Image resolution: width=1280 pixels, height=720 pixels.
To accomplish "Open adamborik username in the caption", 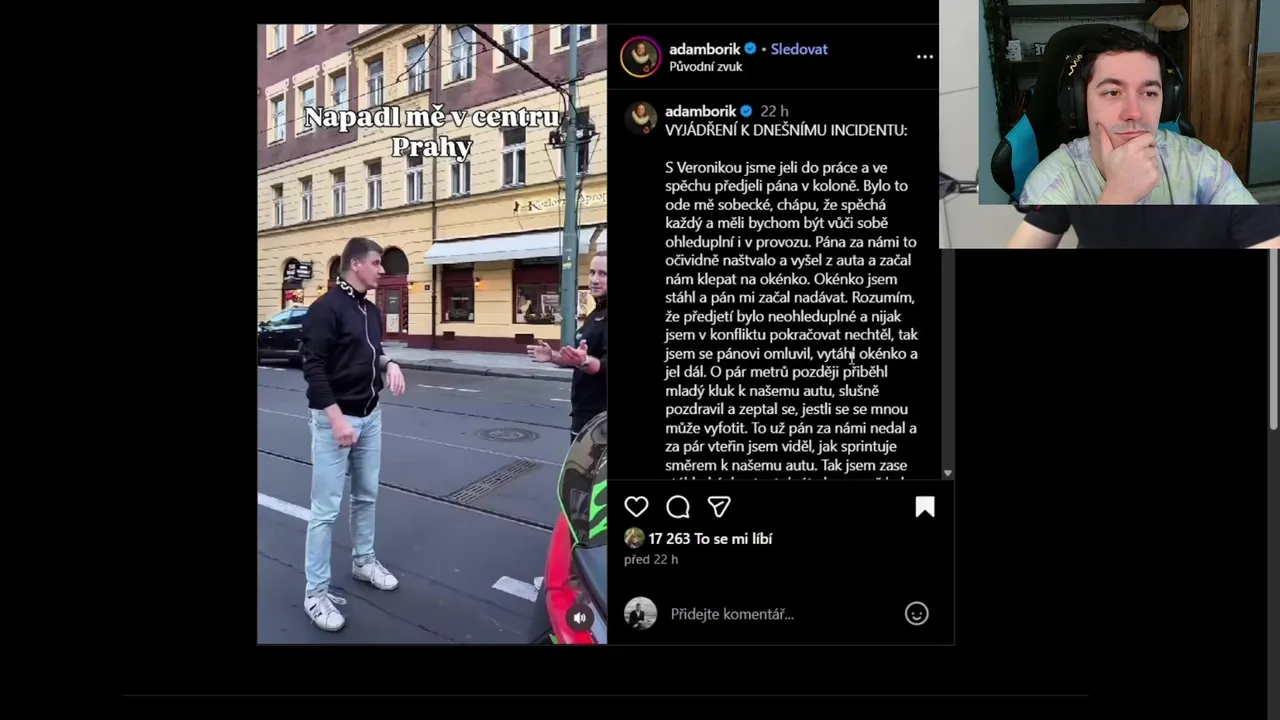I will pos(700,111).
